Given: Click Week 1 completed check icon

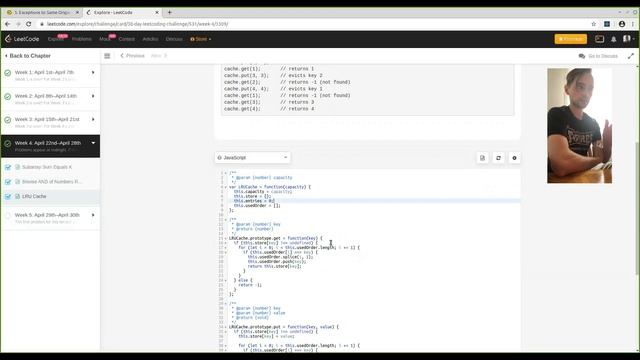Looking at the screenshot, I should [7, 73].
